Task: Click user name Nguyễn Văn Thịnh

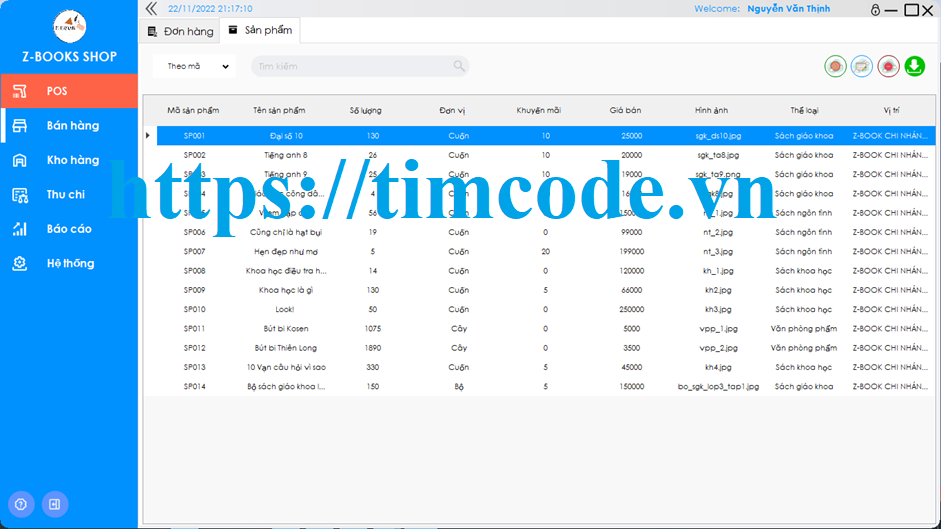Action: tap(789, 8)
